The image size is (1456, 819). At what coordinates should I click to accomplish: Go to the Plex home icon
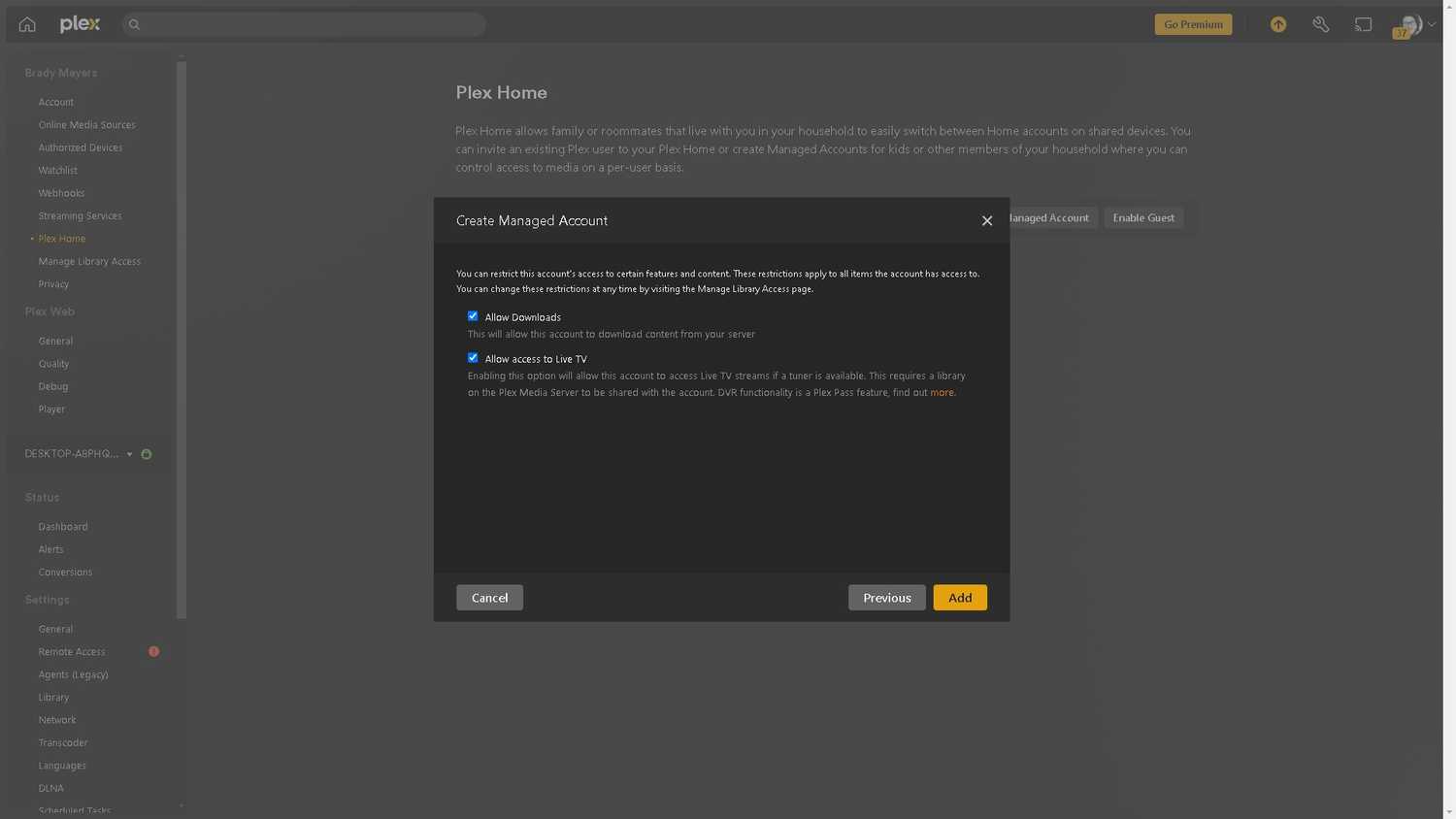[x=27, y=24]
